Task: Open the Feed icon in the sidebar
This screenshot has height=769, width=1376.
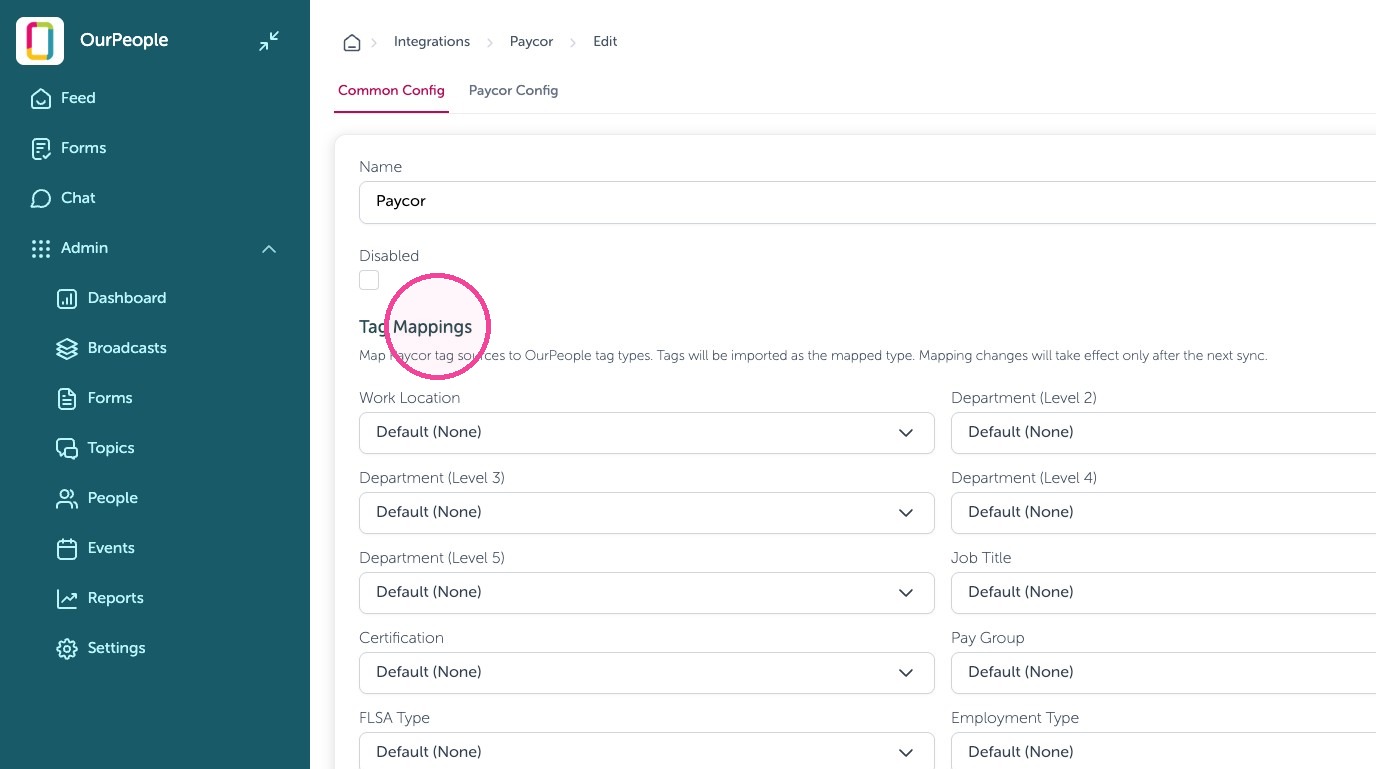Action: point(41,98)
